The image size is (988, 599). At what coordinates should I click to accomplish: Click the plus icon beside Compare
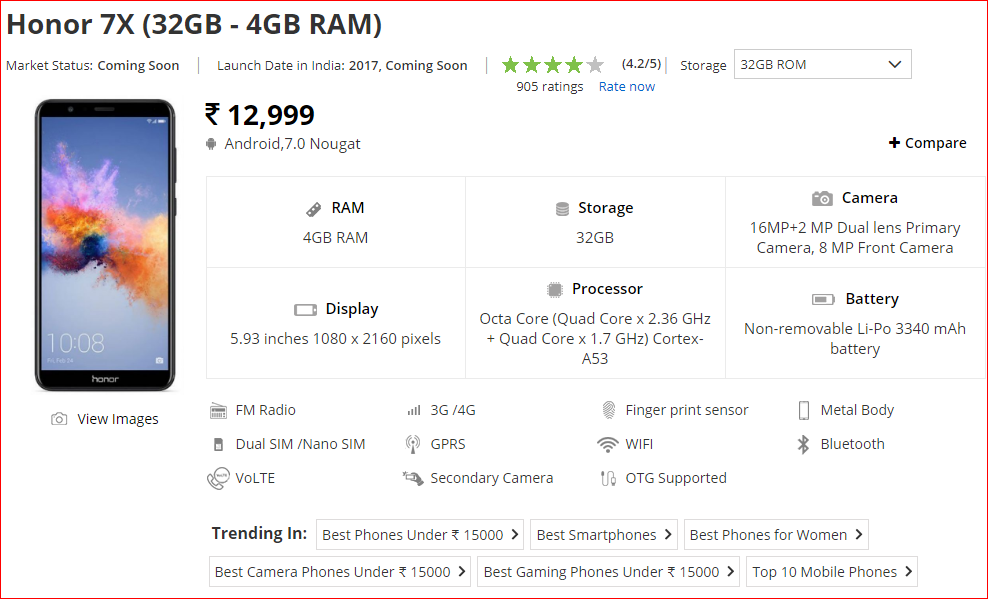coord(894,143)
